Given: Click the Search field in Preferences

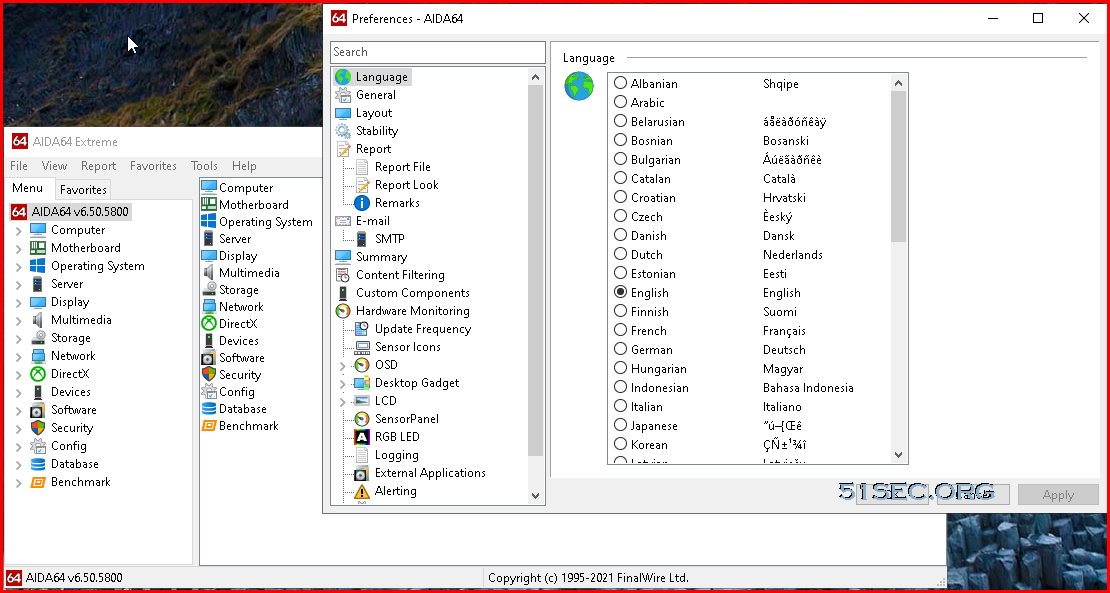Looking at the screenshot, I should point(437,52).
